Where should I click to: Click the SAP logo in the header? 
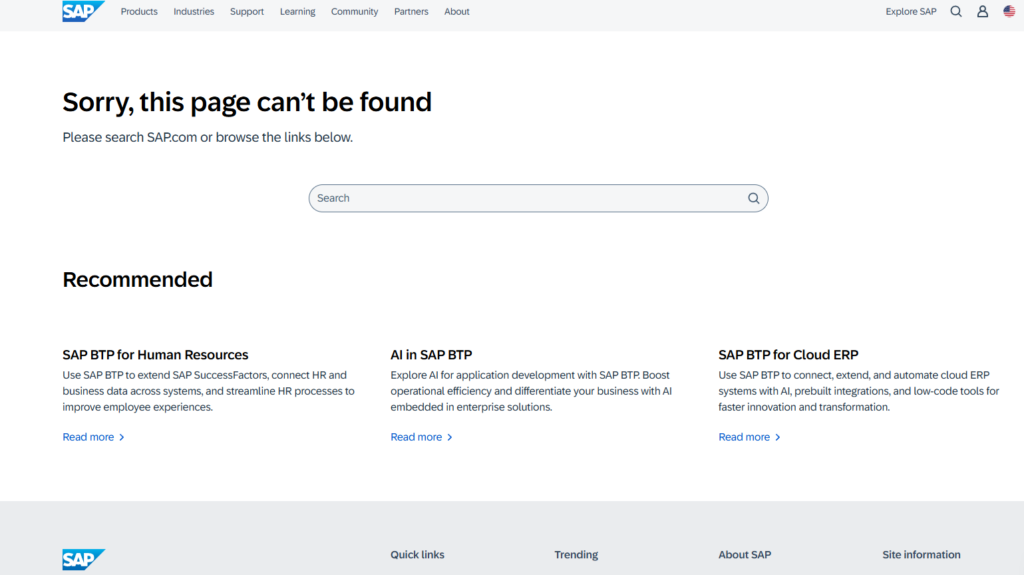82,12
